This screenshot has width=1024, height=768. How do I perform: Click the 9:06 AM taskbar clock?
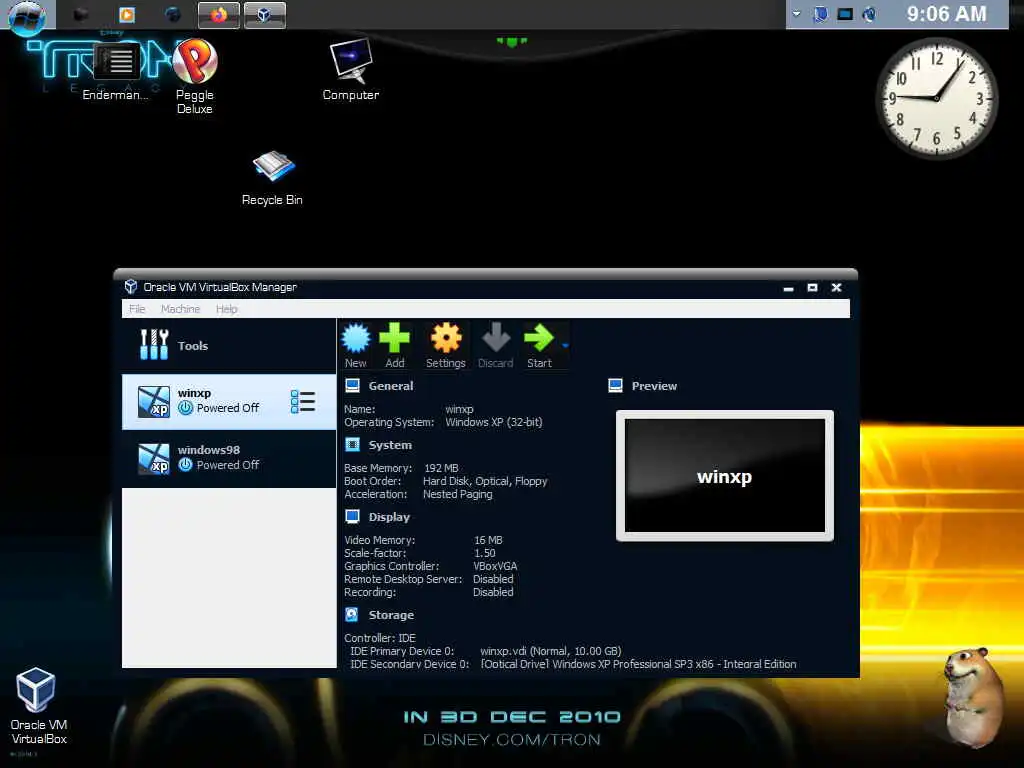(x=946, y=14)
